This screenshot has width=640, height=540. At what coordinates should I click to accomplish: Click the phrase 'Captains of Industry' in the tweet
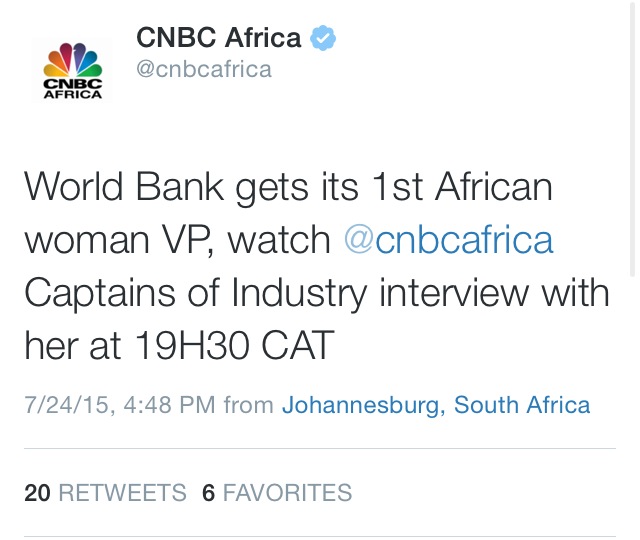[x=196, y=294]
